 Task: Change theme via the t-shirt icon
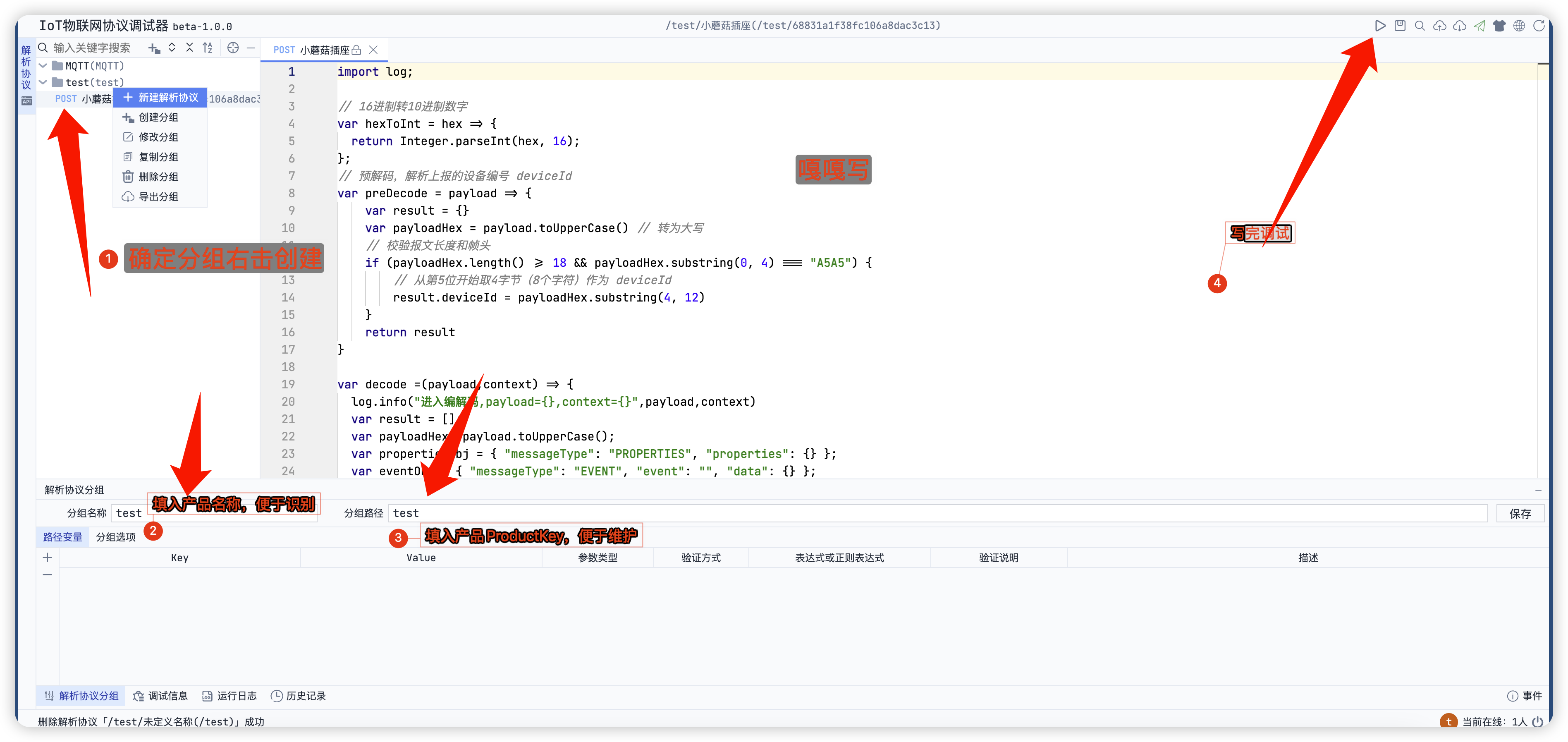(1500, 26)
